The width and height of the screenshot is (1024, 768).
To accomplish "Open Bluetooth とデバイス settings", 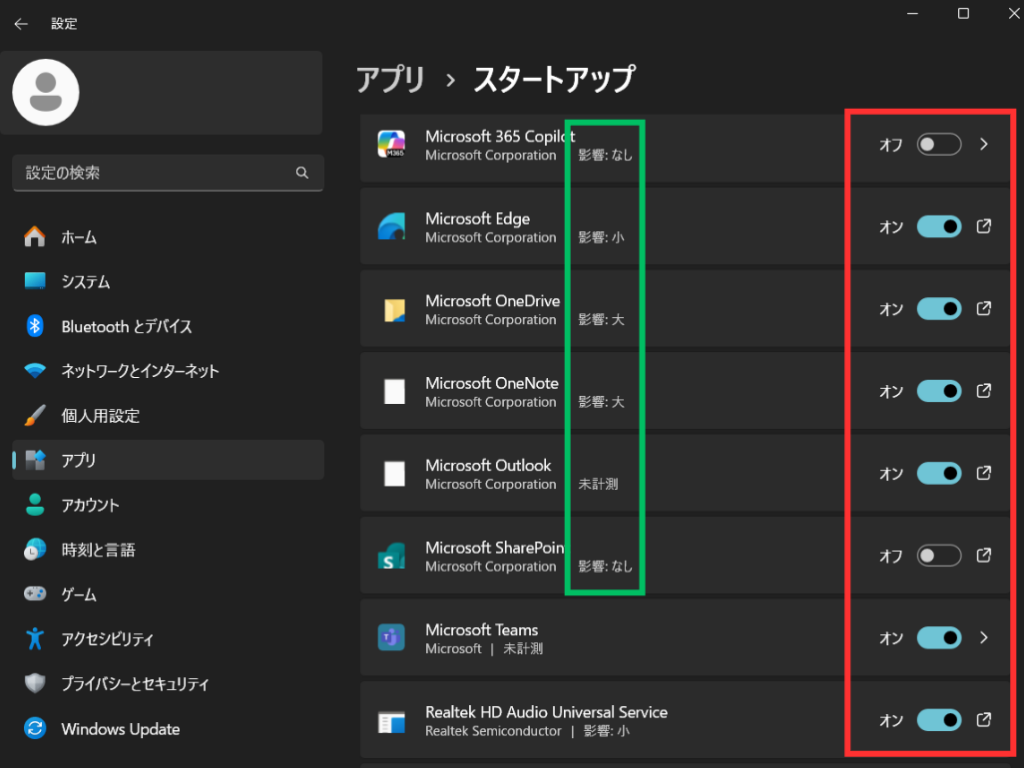I will [168, 327].
